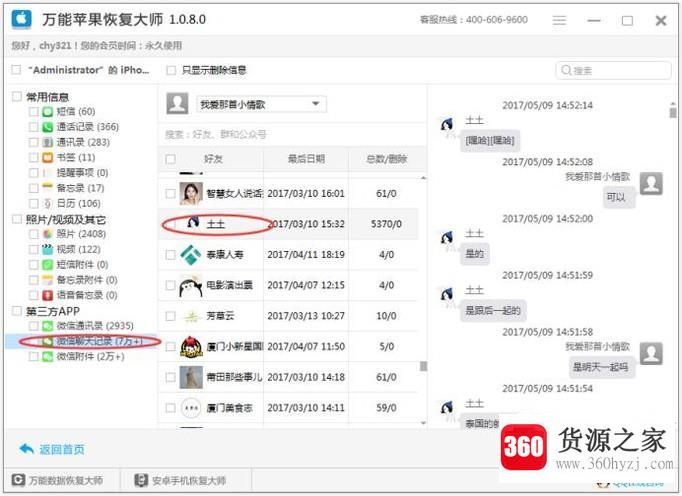Check the 第三方APP group checkbox
The width and height of the screenshot is (682, 496).
17,311
